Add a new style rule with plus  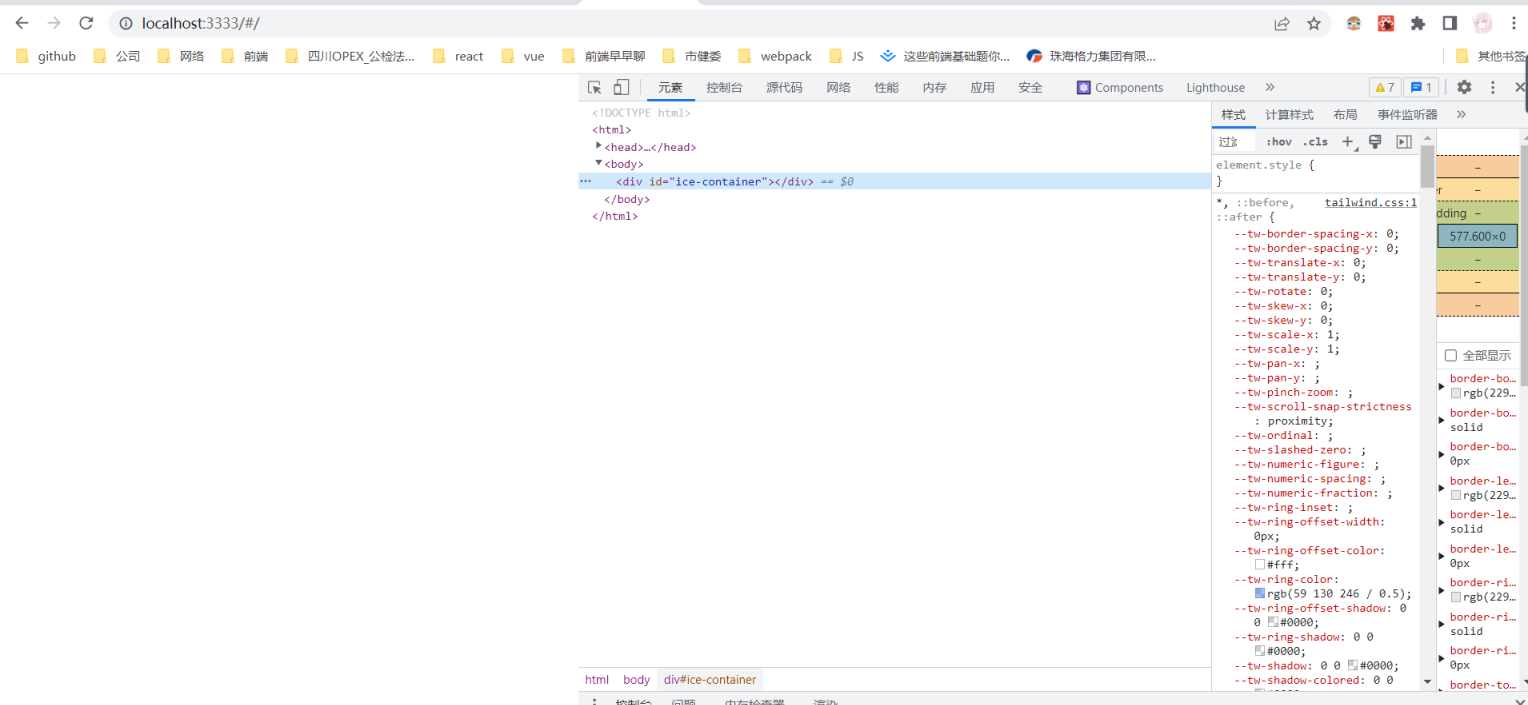1348,142
